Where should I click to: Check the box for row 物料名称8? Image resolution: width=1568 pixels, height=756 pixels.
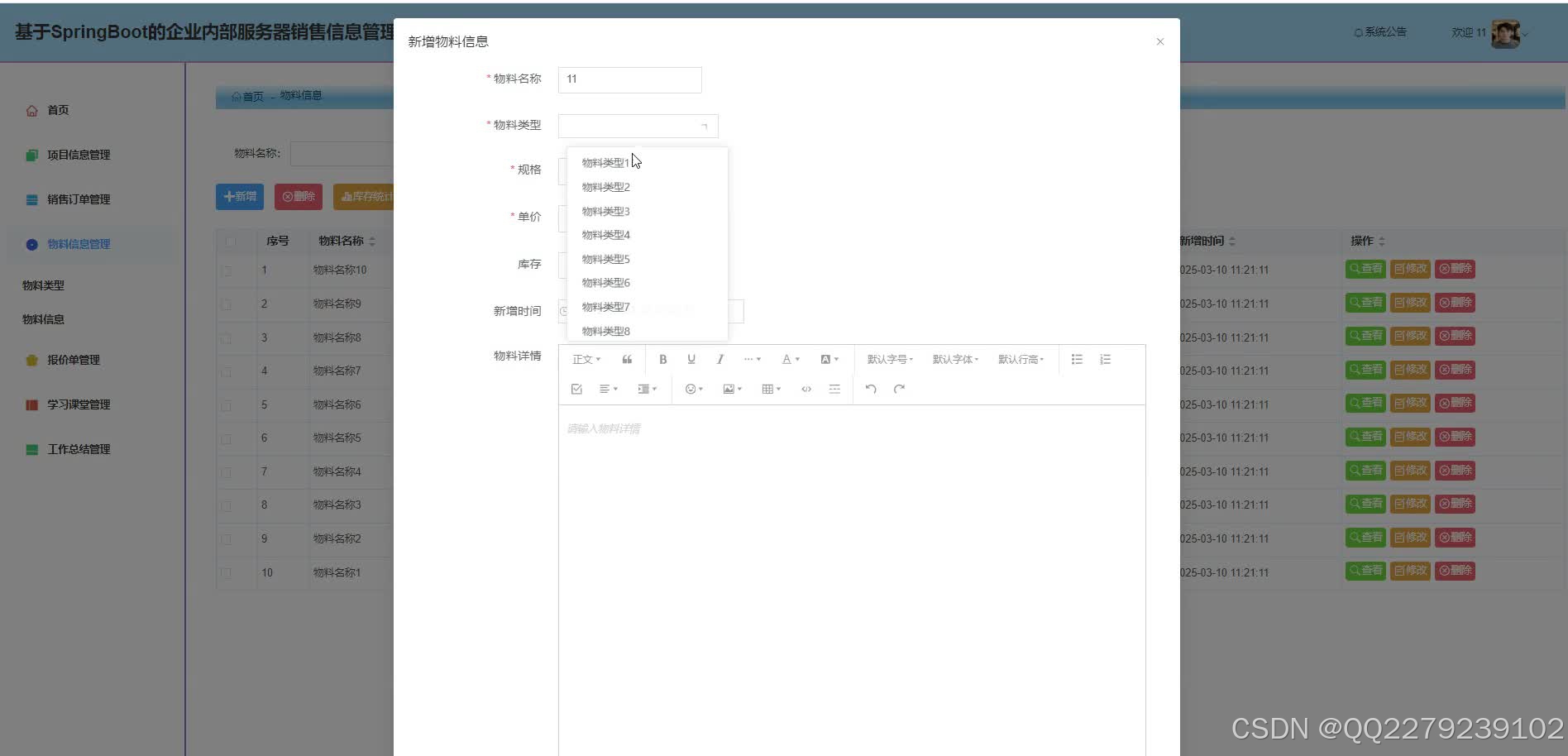(x=226, y=338)
